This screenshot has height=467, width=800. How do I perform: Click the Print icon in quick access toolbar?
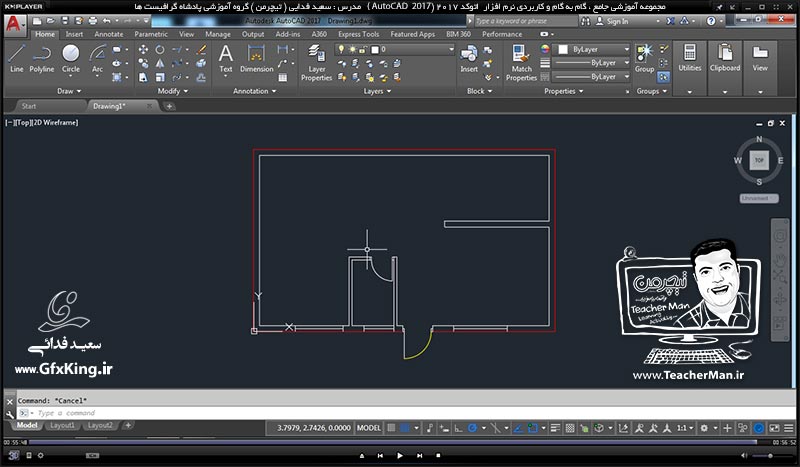pos(92,21)
